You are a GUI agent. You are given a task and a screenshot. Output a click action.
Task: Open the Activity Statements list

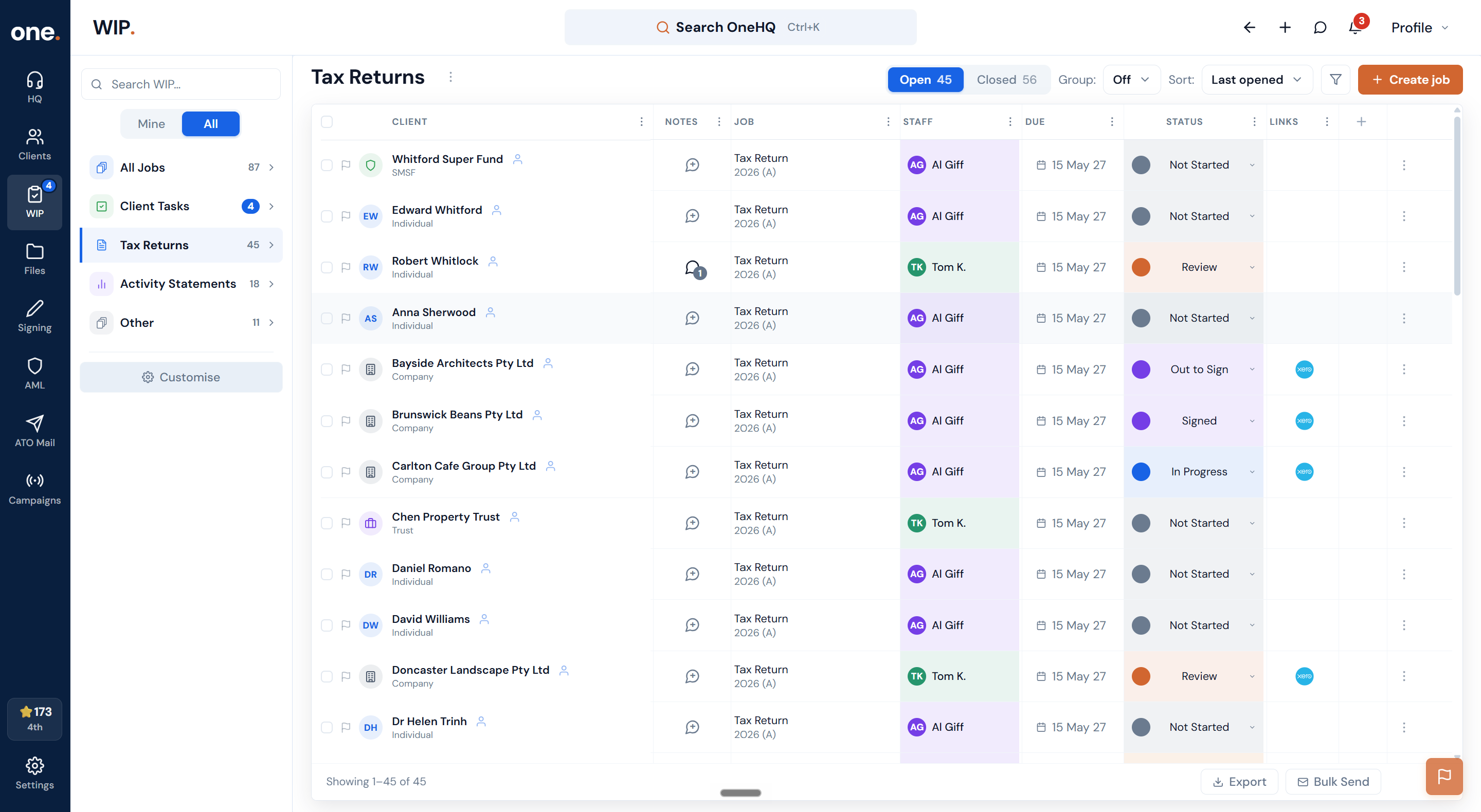[181, 283]
